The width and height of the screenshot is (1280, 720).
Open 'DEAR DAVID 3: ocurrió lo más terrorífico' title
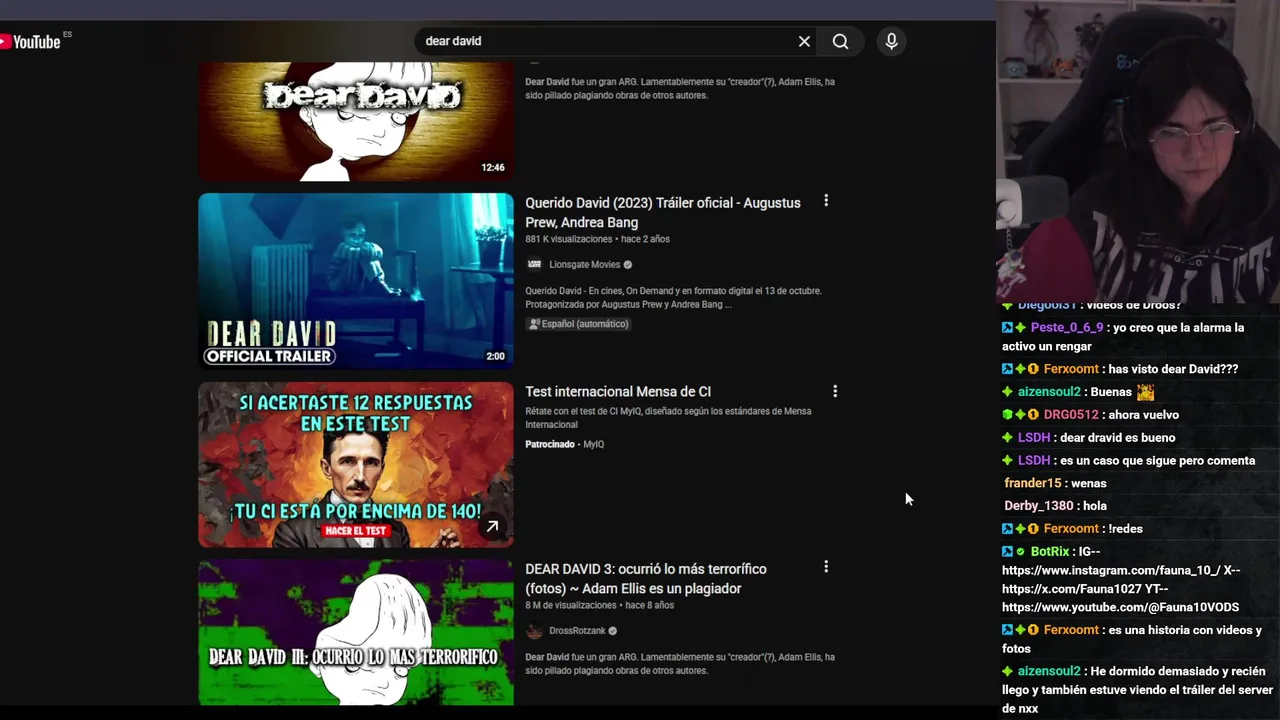[x=646, y=578]
